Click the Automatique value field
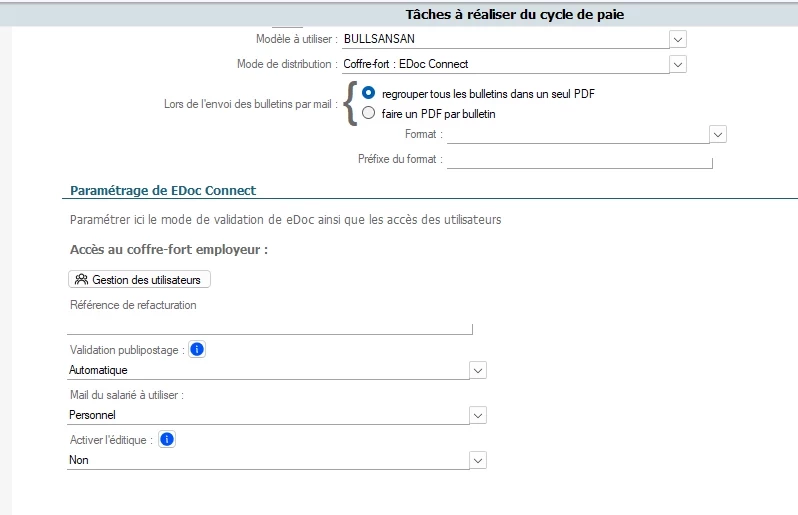The image size is (798, 515). click(267, 370)
